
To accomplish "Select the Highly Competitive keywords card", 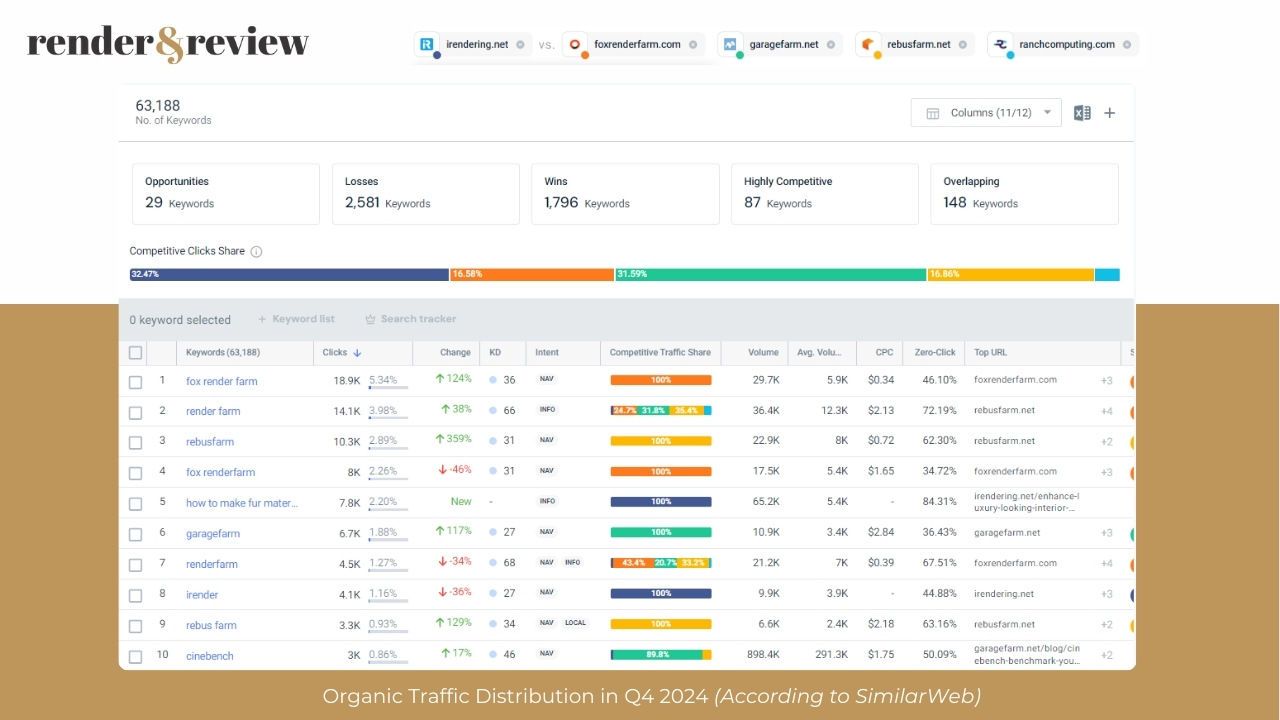I will [x=825, y=194].
